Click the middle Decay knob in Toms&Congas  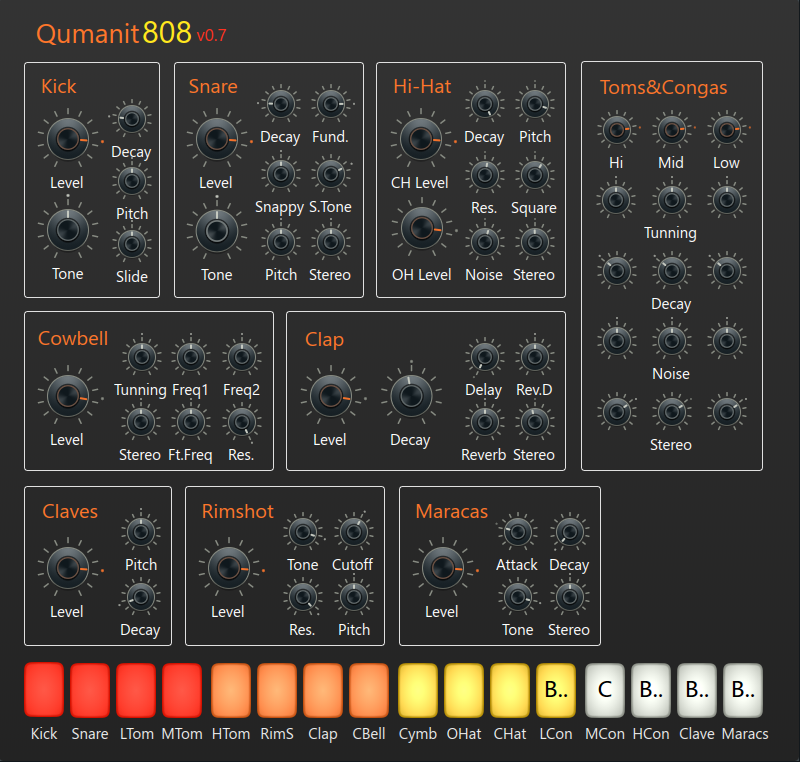pyautogui.click(x=671, y=271)
